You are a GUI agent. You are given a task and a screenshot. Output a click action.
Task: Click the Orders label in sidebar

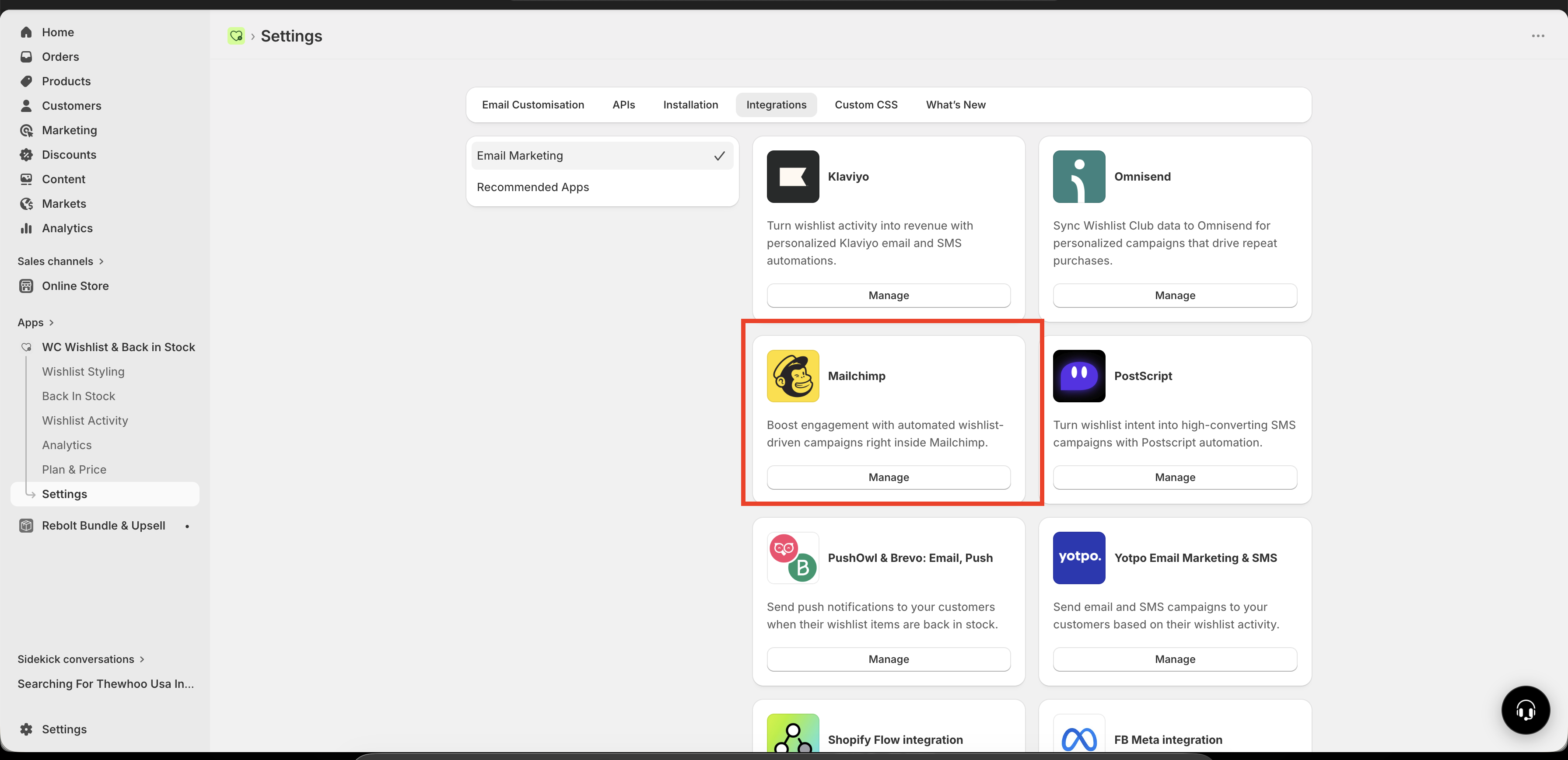click(x=60, y=56)
